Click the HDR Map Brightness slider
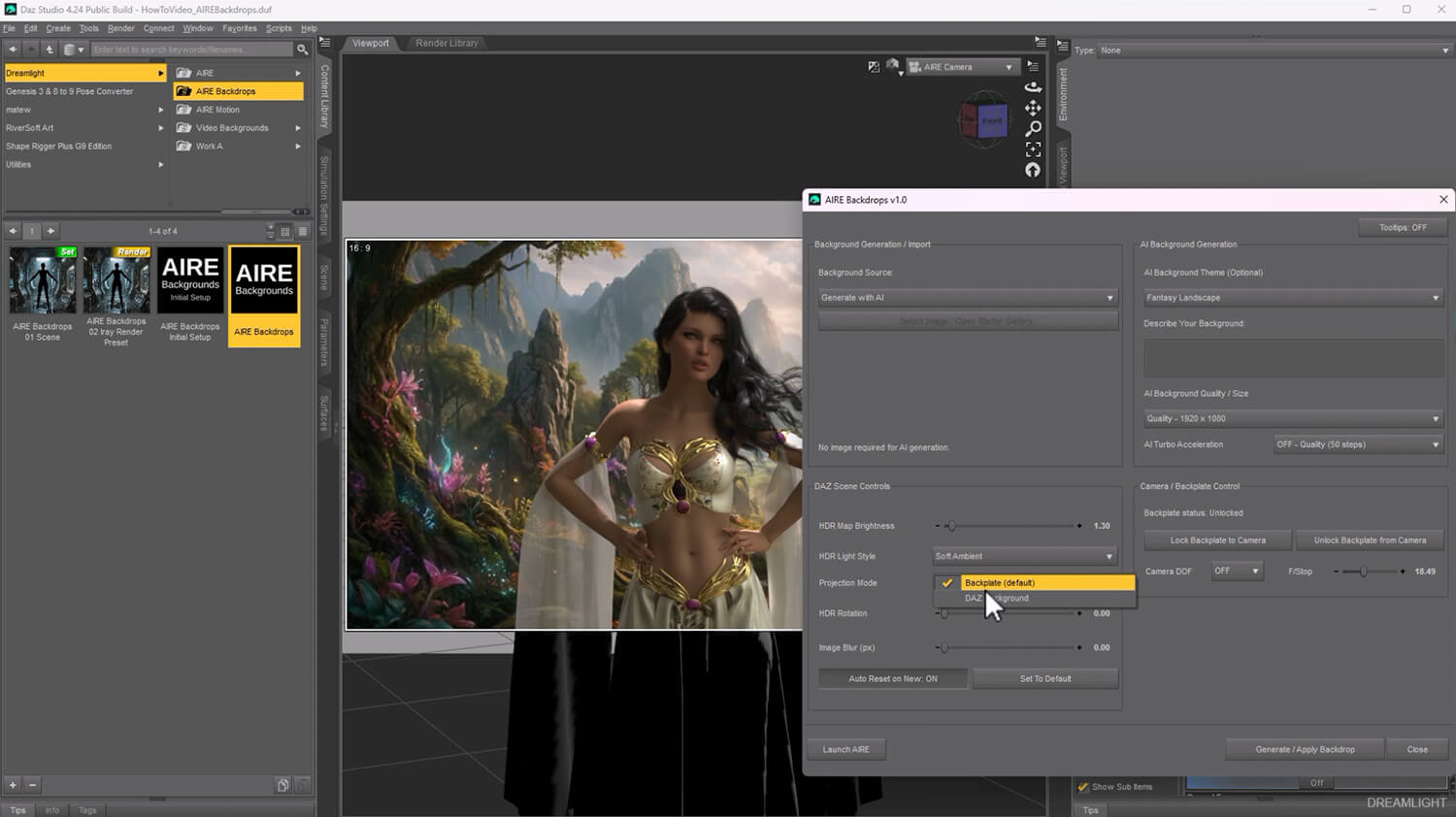The image size is (1456, 817). coord(1009,526)
